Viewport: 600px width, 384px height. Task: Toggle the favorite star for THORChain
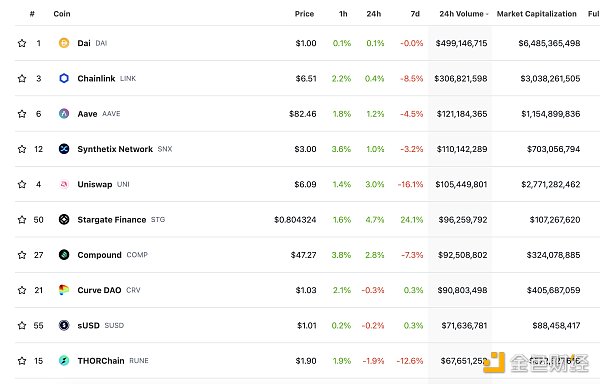[22, 361]
